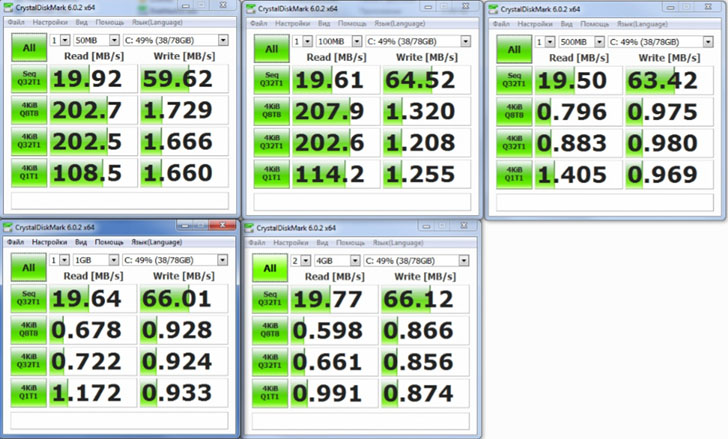Click the 114.2 read result
This screenshot has width=728, height=439.
(x=336, y=174)
